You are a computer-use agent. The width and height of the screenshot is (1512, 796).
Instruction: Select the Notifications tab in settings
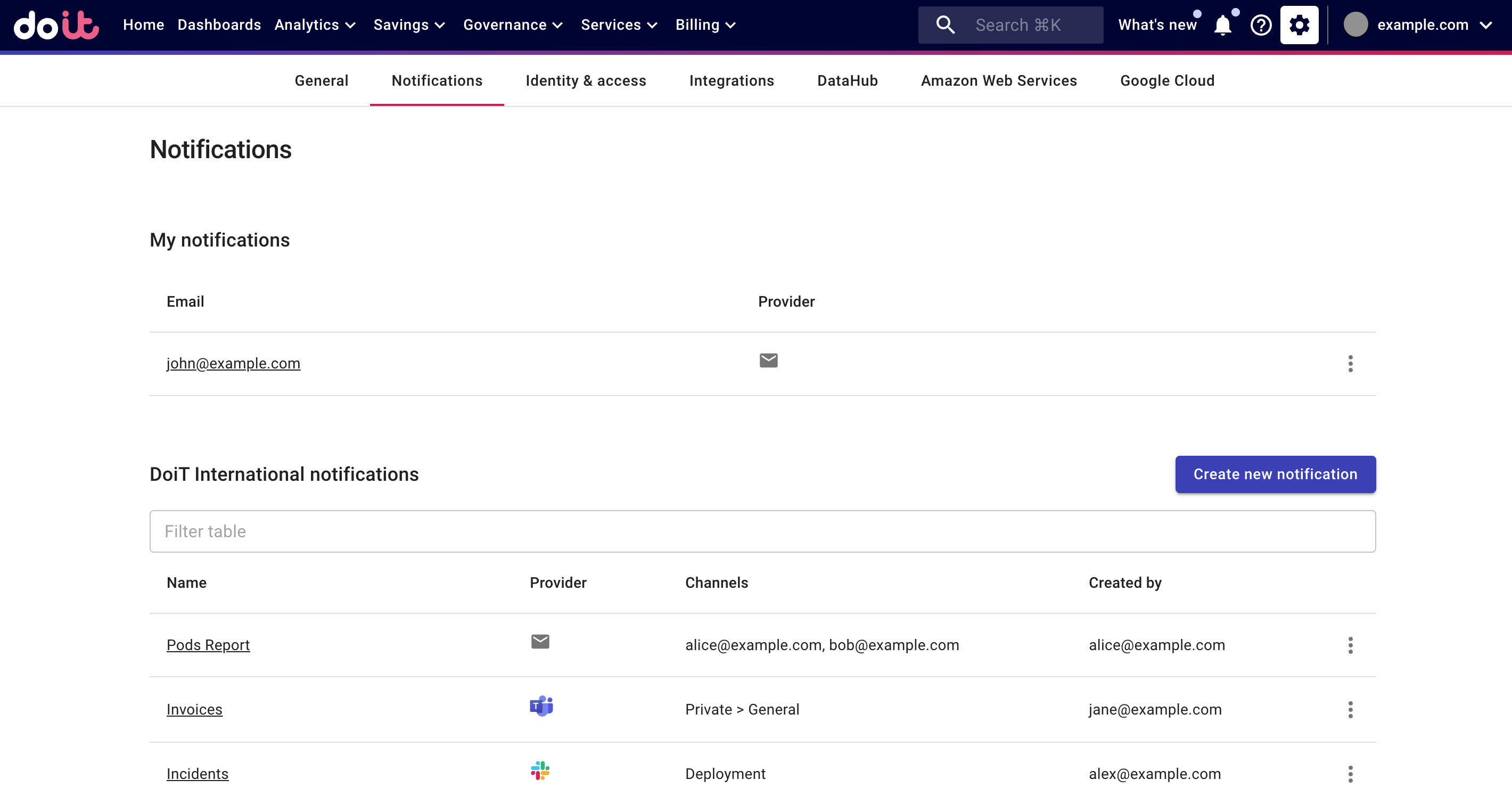437,81
